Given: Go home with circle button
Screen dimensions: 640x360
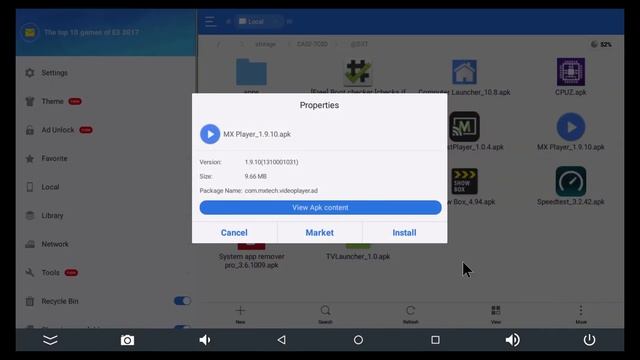Looking at the screenshot, I should click(358, 340).
